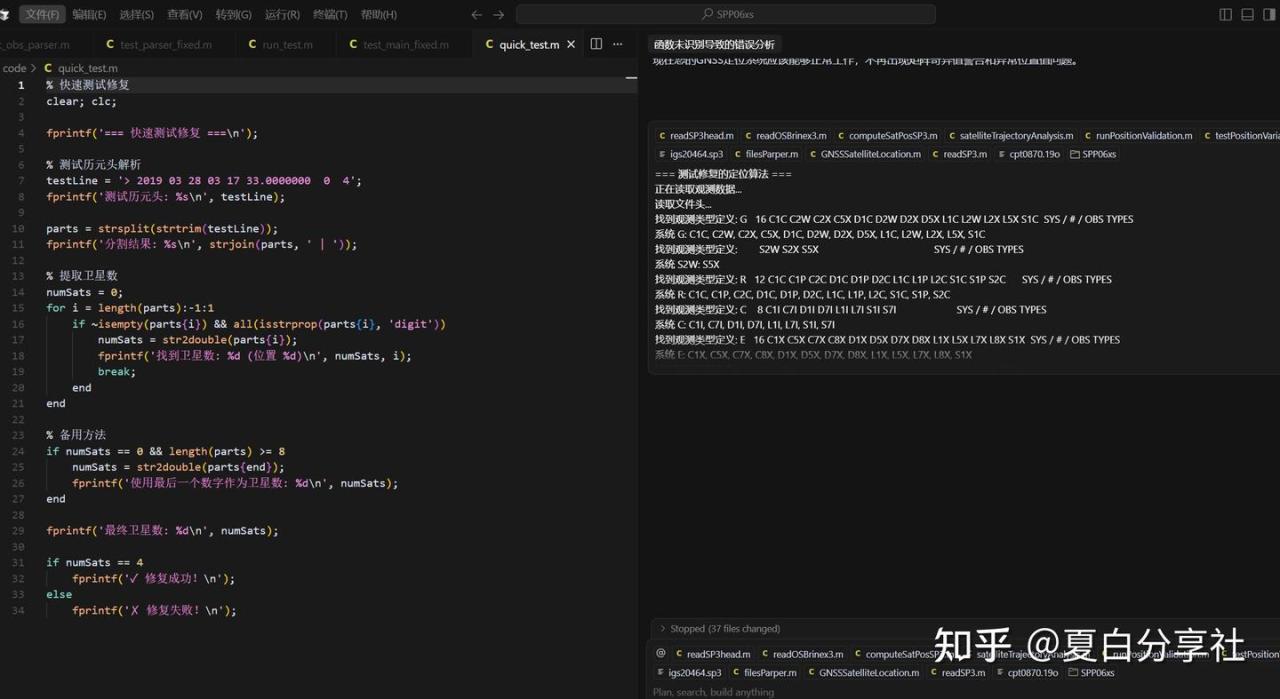
Task: Open the 帮助(H) menu
Action: [378, 15]
